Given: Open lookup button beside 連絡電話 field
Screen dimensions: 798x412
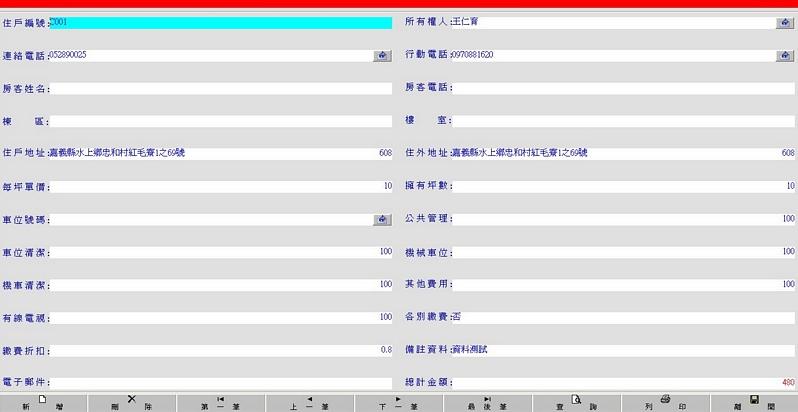Looking at the screenshot, I should [382, 55].
